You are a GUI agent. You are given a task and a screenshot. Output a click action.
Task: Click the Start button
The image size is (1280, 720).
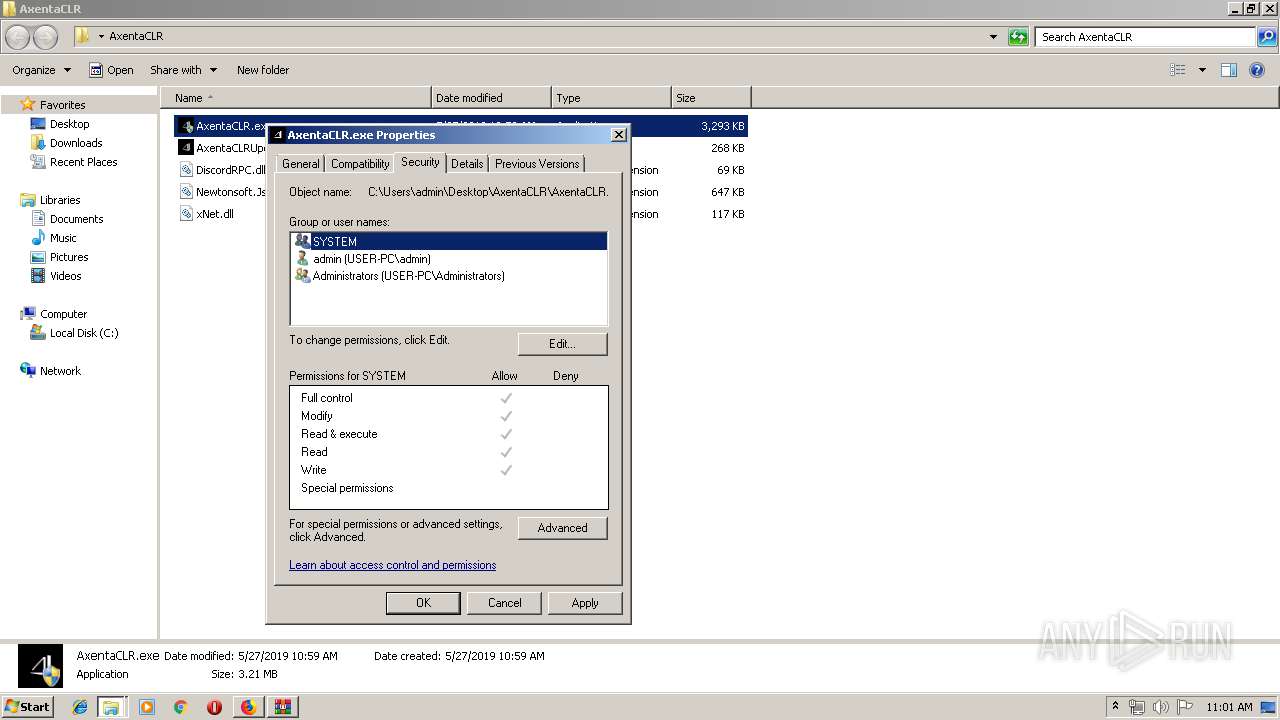tap(28, 707)
